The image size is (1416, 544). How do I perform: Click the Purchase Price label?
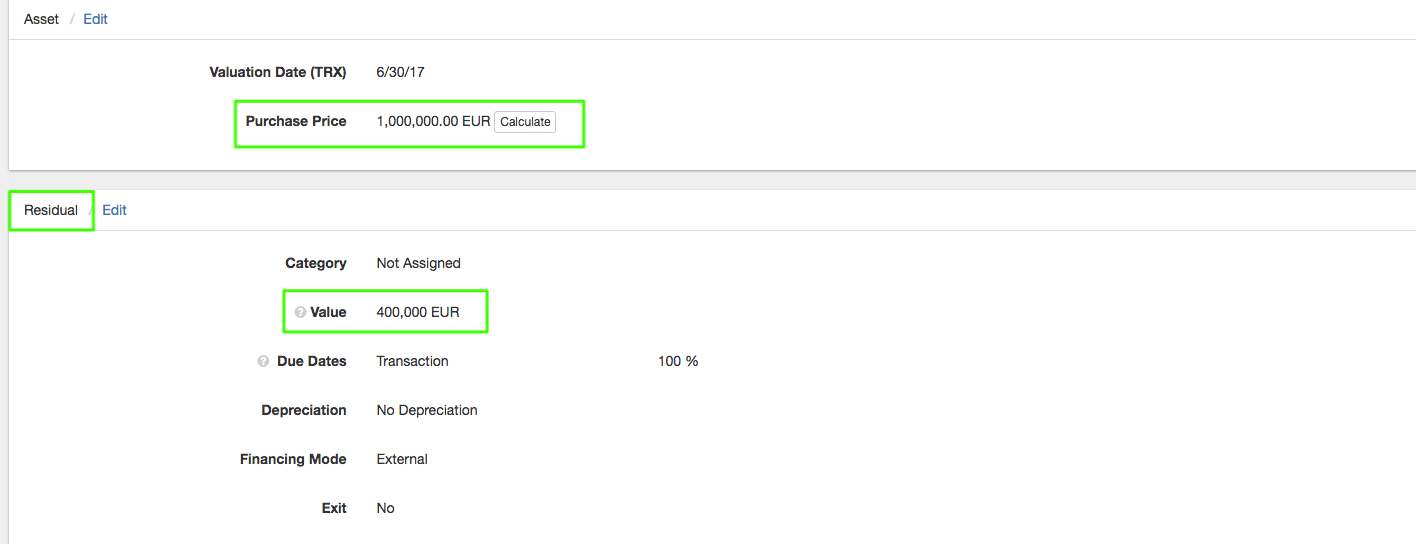pyautogui.click(x=296, y=121)
